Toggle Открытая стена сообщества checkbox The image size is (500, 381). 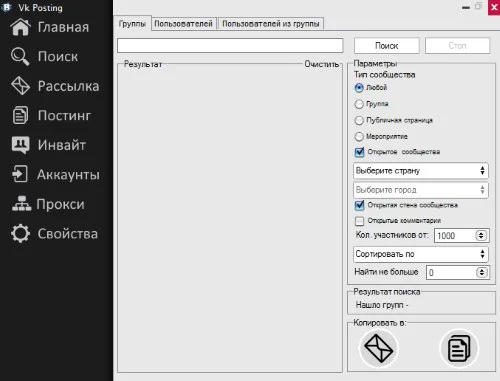click(x=360, y=205)
